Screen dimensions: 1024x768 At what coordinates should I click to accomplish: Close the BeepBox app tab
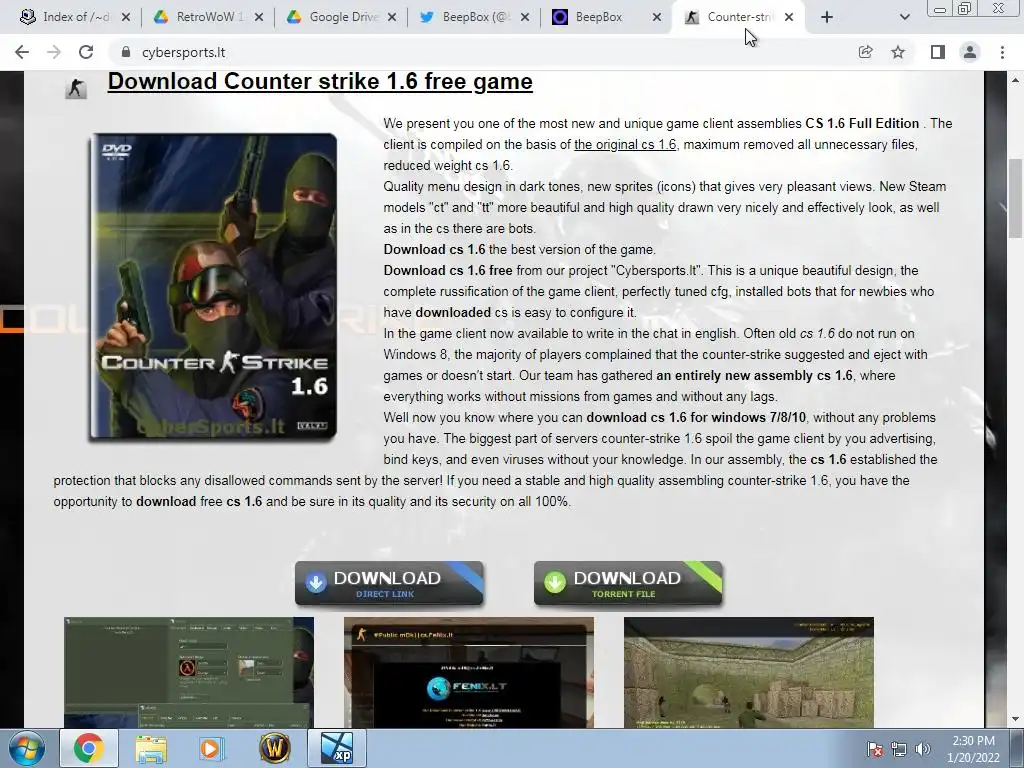tap(657, 17)
